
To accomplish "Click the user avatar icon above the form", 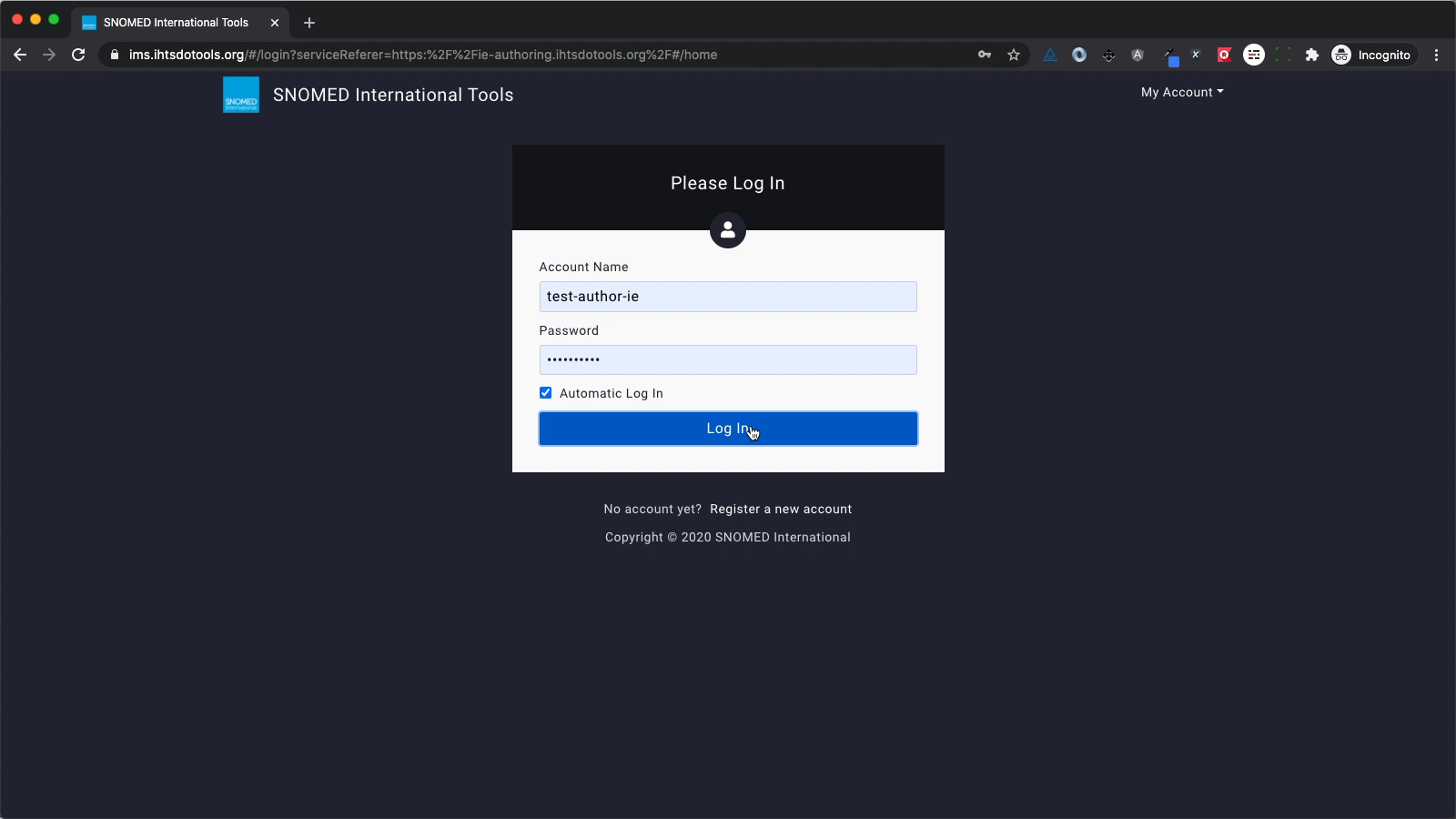I will (728, 231).
